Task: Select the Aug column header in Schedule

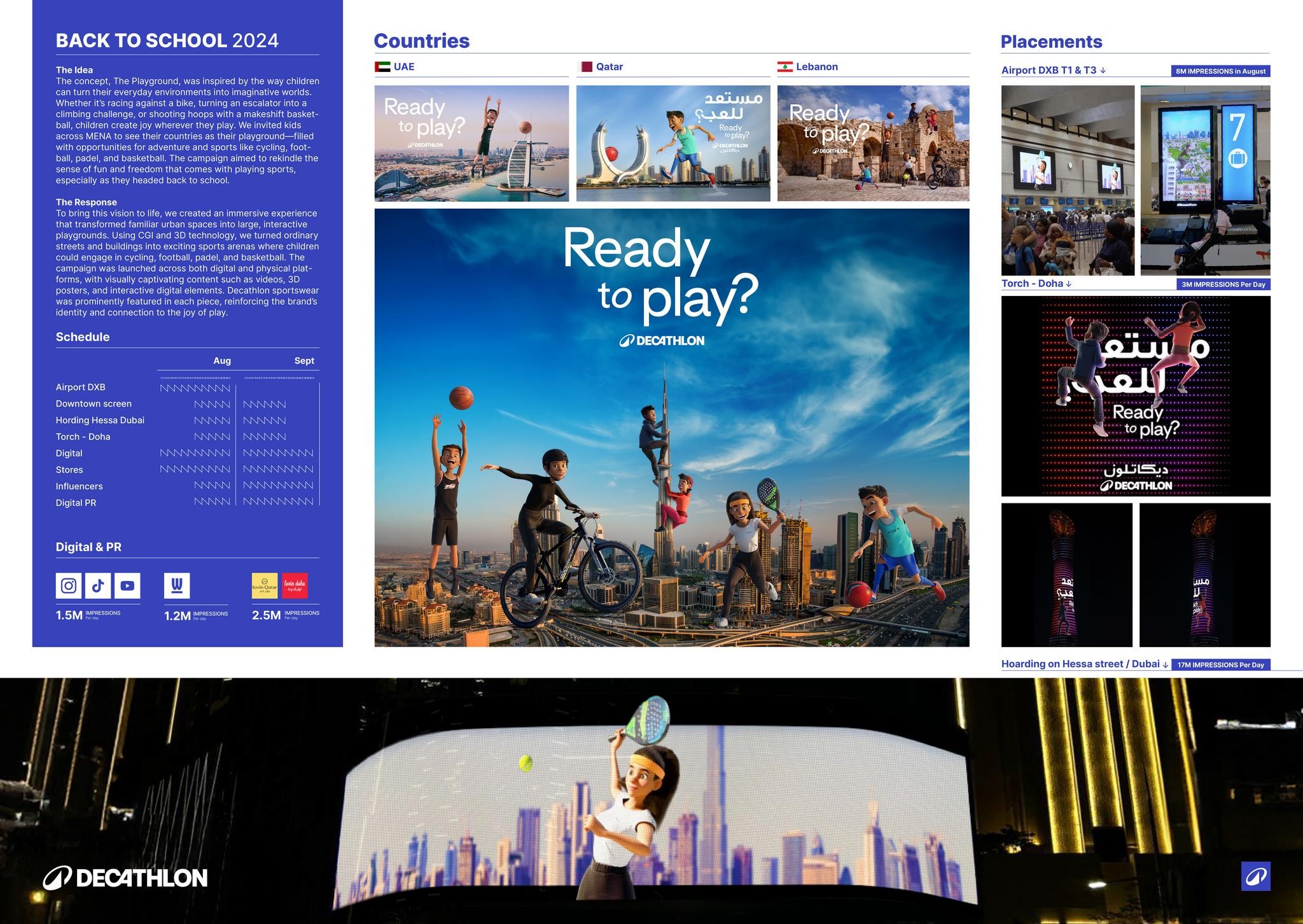Action: (222, 361)
